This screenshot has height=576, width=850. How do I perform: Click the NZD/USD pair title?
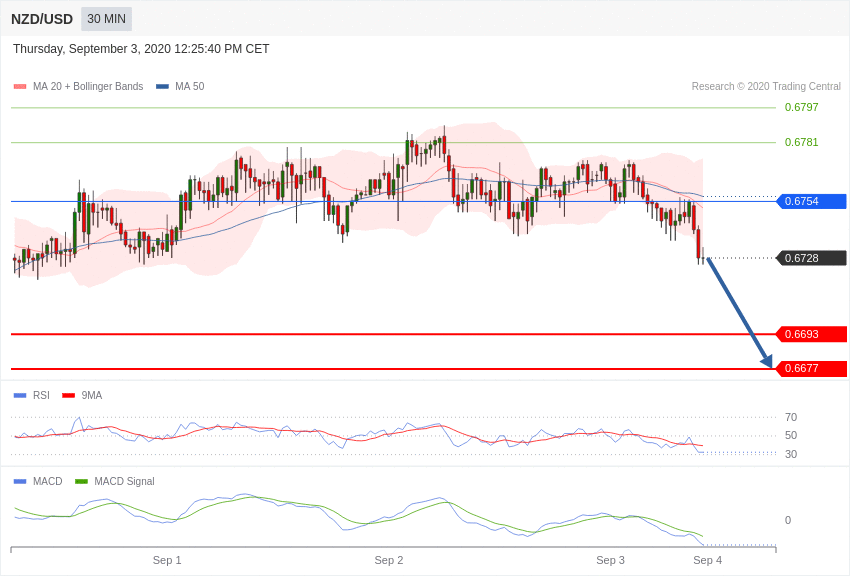(42, 20)
